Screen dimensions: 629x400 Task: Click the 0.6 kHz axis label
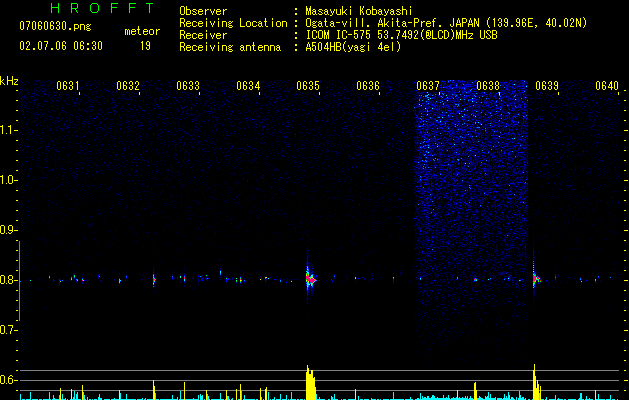[x=8, y=380]
